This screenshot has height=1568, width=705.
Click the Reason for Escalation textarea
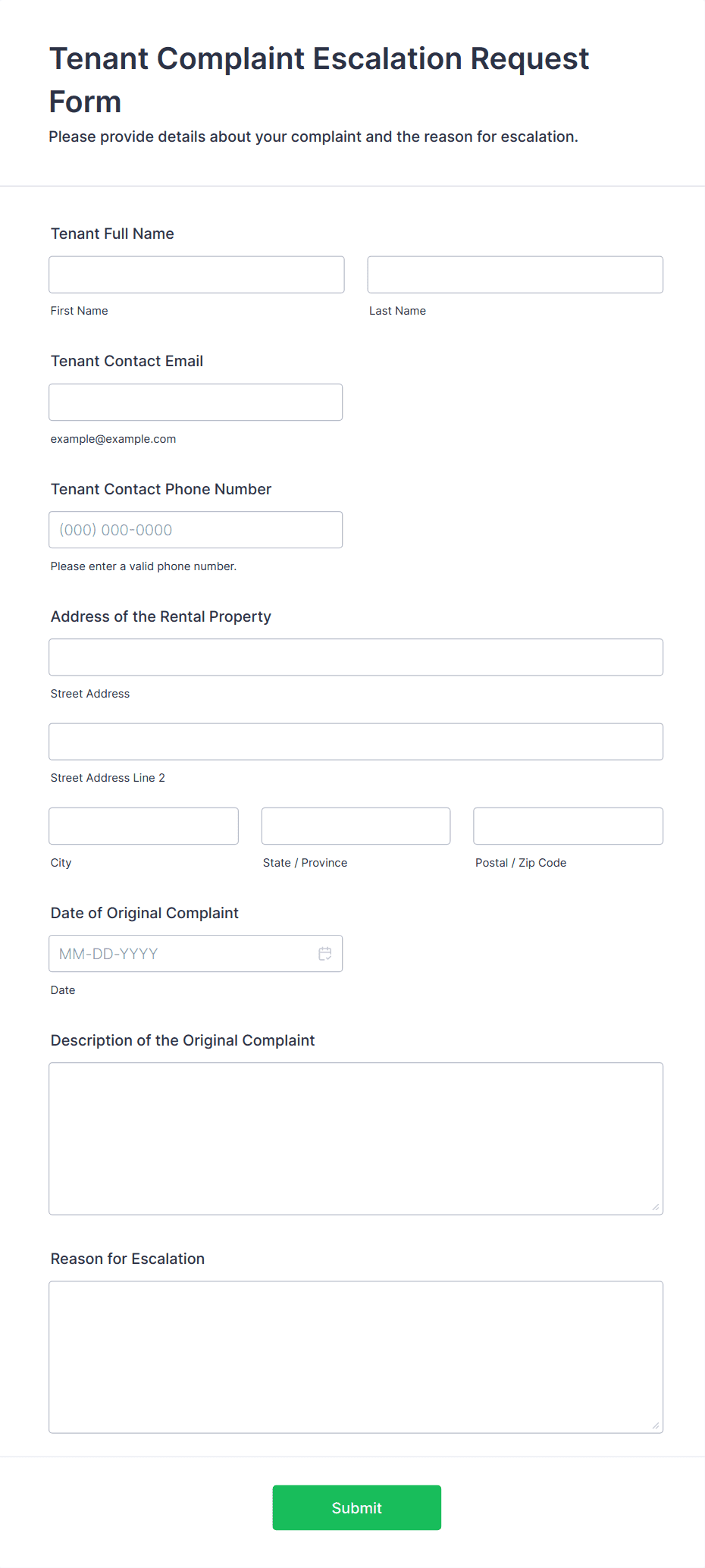click(x=356, y=1357)
